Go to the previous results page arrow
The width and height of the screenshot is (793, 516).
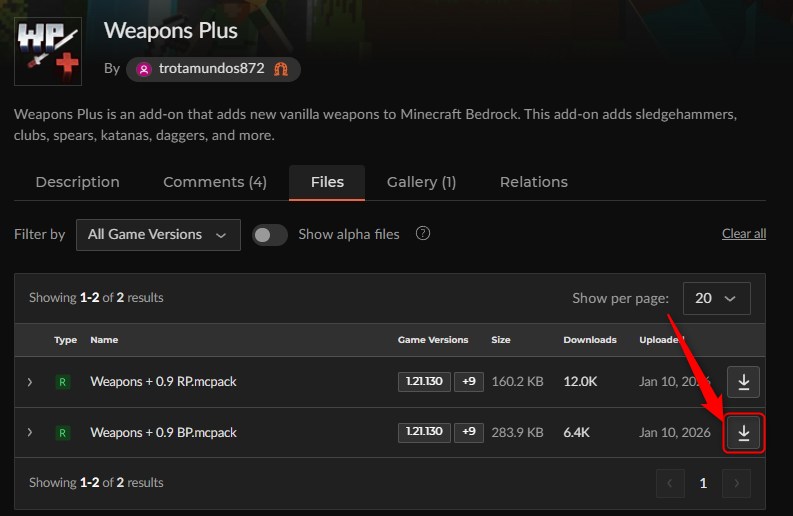(670, 484)
